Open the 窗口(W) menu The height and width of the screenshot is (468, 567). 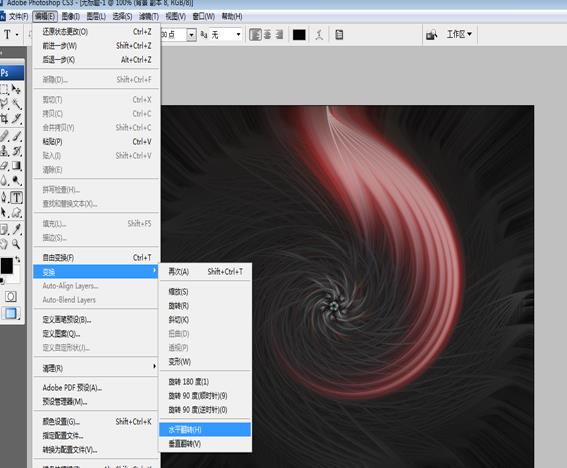(203, 16)
